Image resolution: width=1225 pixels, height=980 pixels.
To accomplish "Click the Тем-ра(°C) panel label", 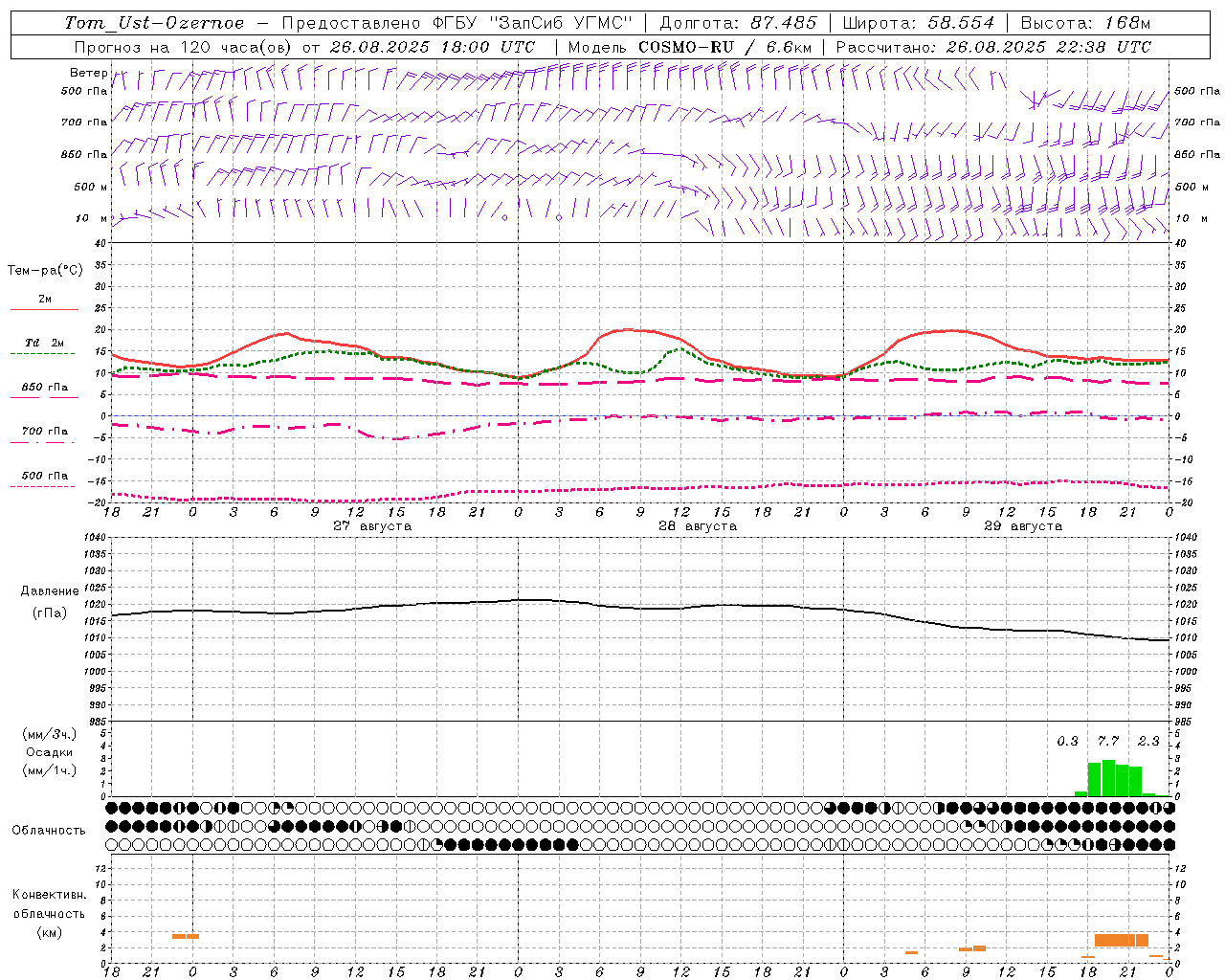I will pyautogui.click(x=45, y=271).
